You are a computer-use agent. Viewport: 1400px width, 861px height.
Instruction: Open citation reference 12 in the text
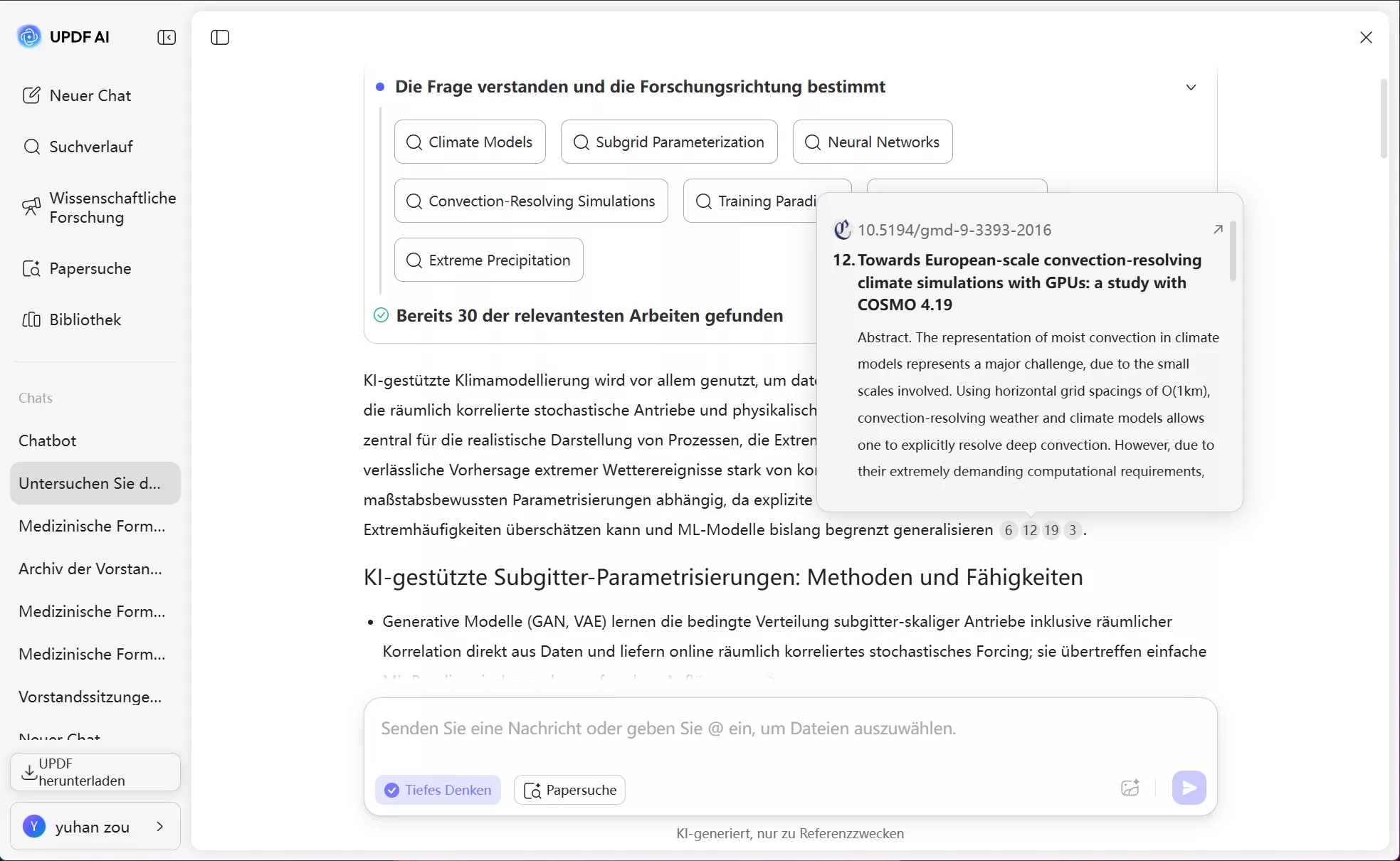tap(1030, 530)
